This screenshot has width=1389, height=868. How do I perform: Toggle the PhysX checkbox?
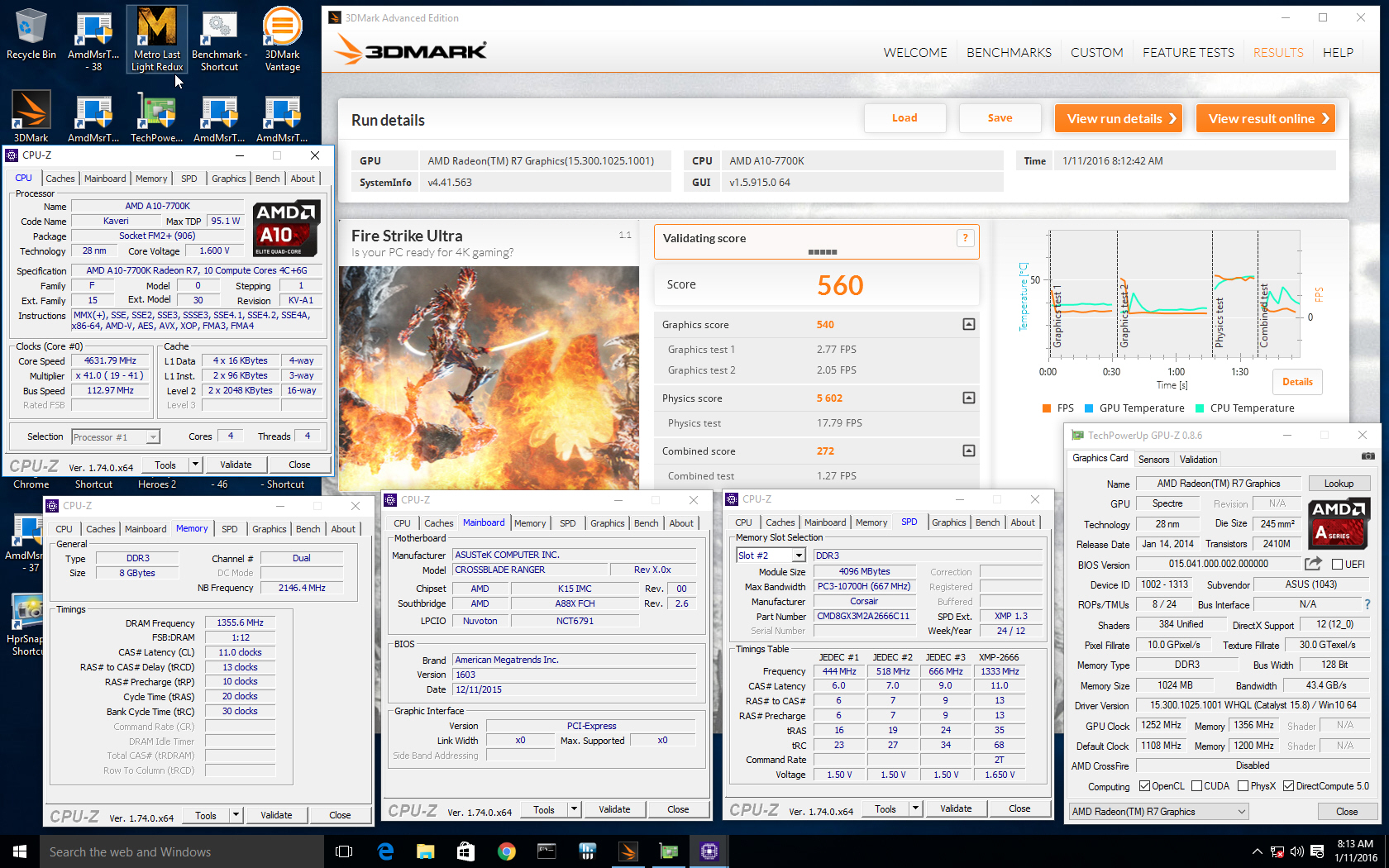click(x=1243, y=786)
